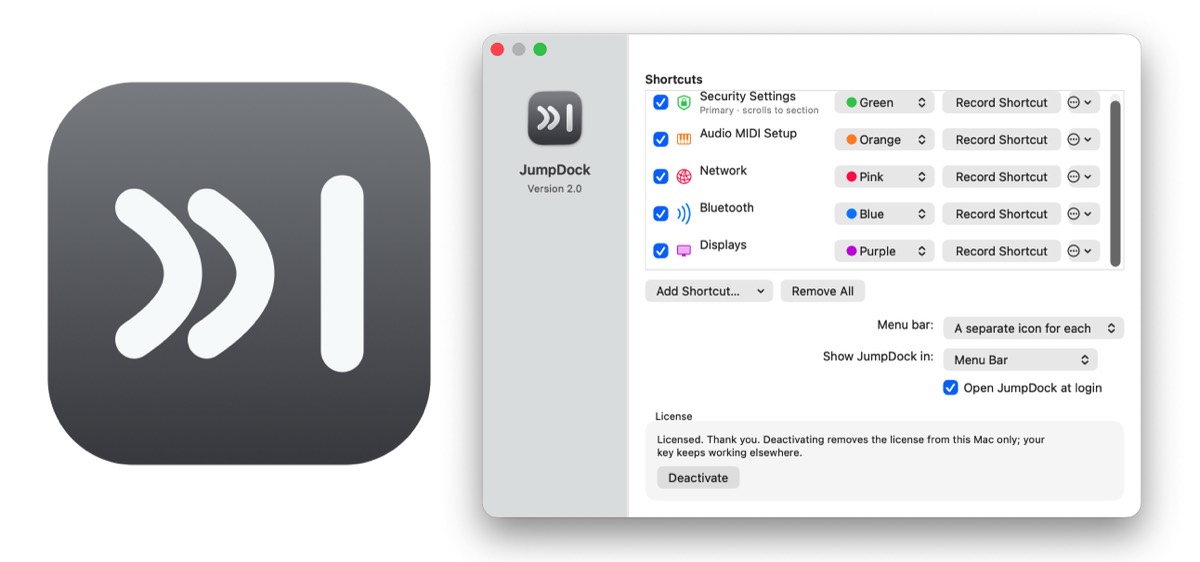Viewport: 1200px width, 562px height.
Task: Click the large JumpDock app icon artwork
Action: 239,273
